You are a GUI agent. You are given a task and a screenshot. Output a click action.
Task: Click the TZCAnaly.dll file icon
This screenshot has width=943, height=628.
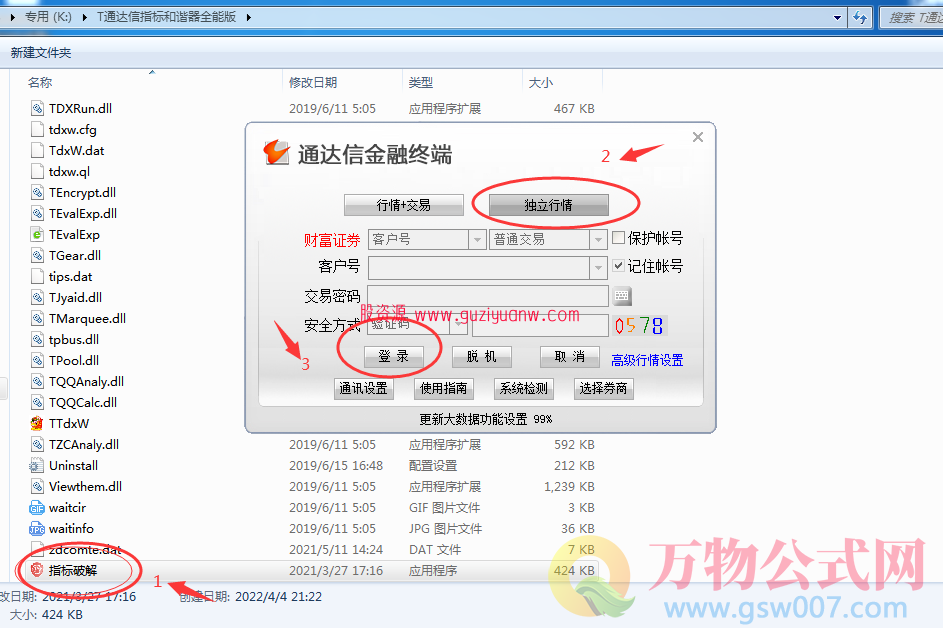(x=37, y=445)
